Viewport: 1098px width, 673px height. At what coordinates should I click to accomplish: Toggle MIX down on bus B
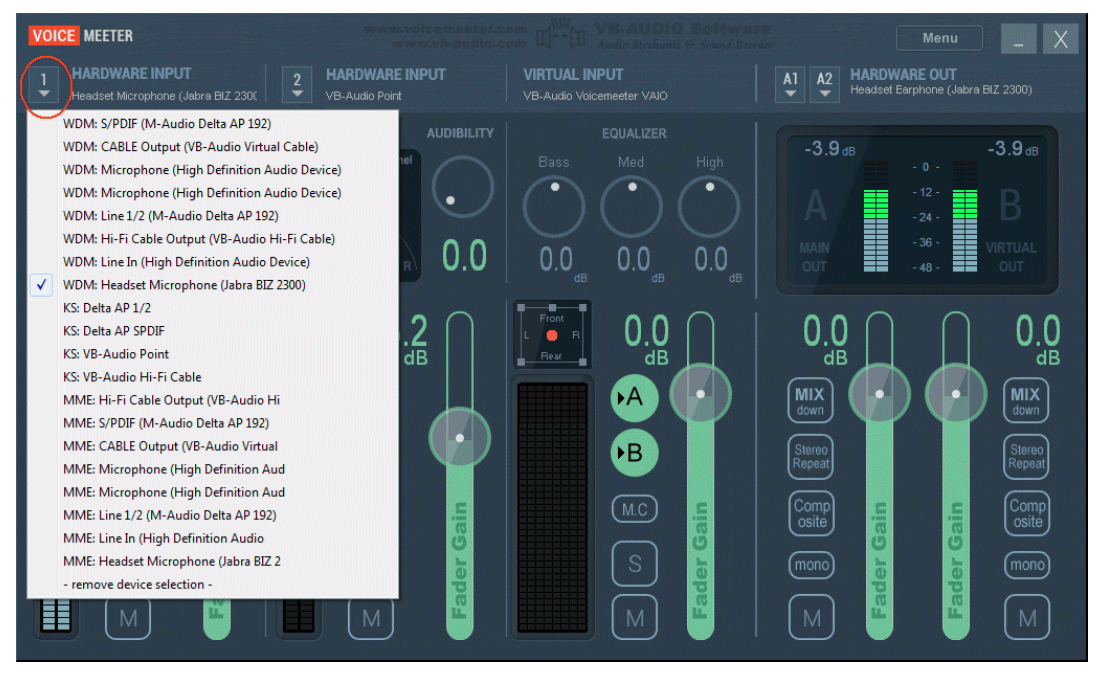[1026, 401]
